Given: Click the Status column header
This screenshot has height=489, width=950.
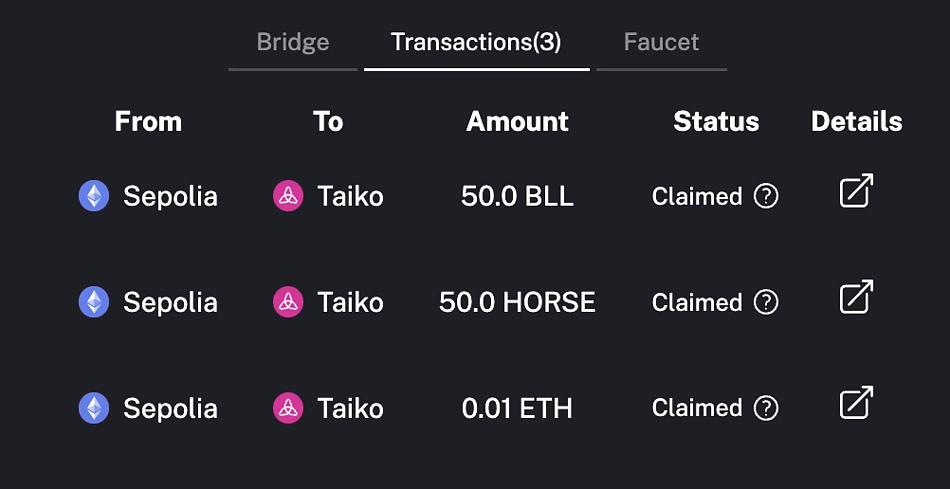Looking at the screenshot, I should point(716,122).
